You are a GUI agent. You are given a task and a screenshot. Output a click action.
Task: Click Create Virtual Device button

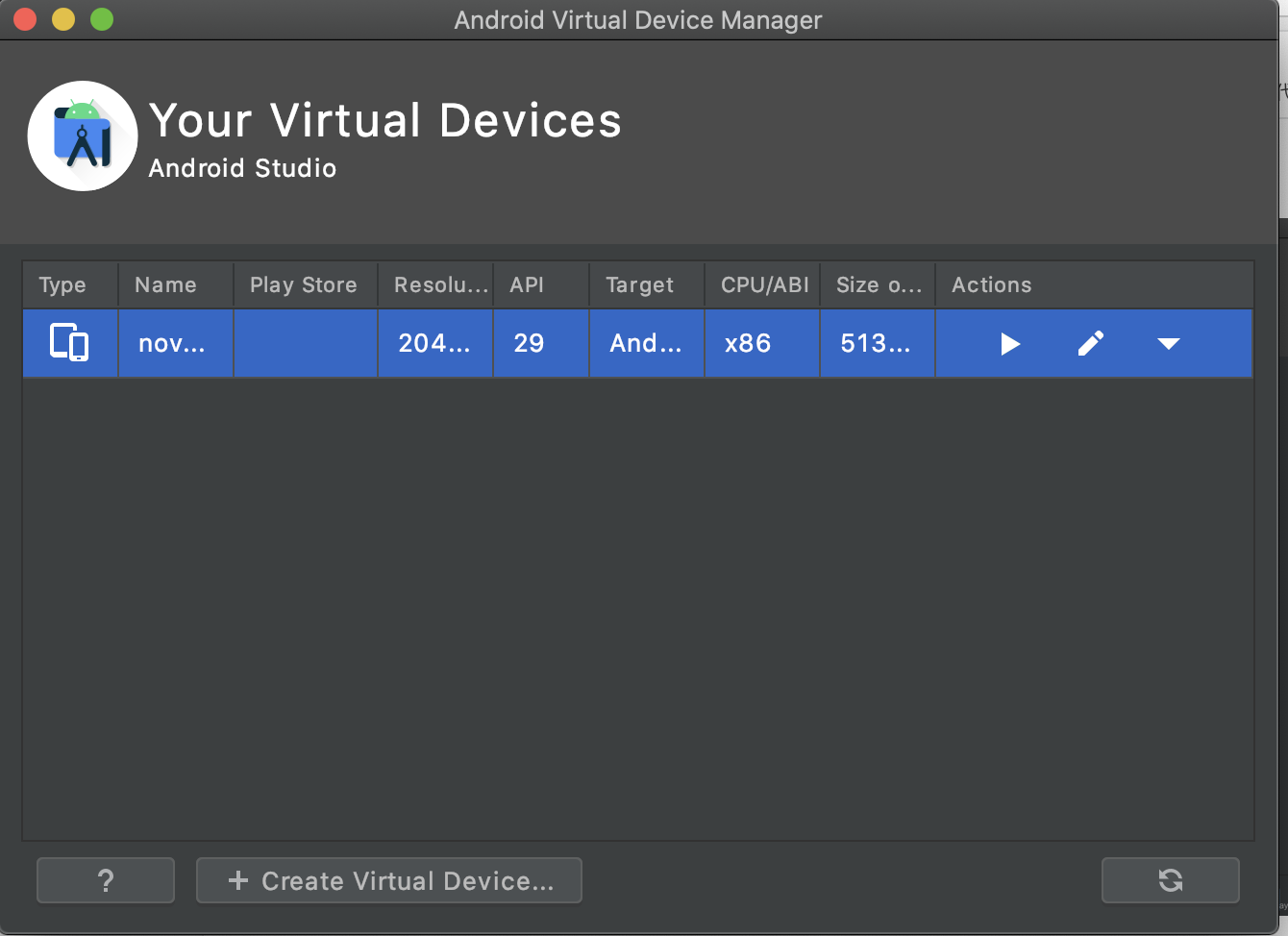pos(389,880)
